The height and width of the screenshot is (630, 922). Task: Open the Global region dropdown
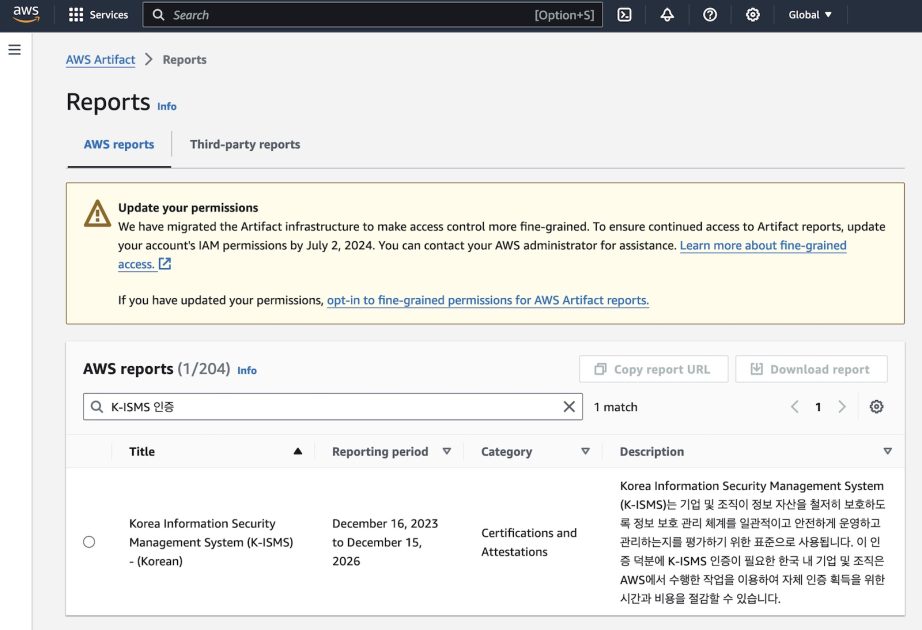(808, 14)
